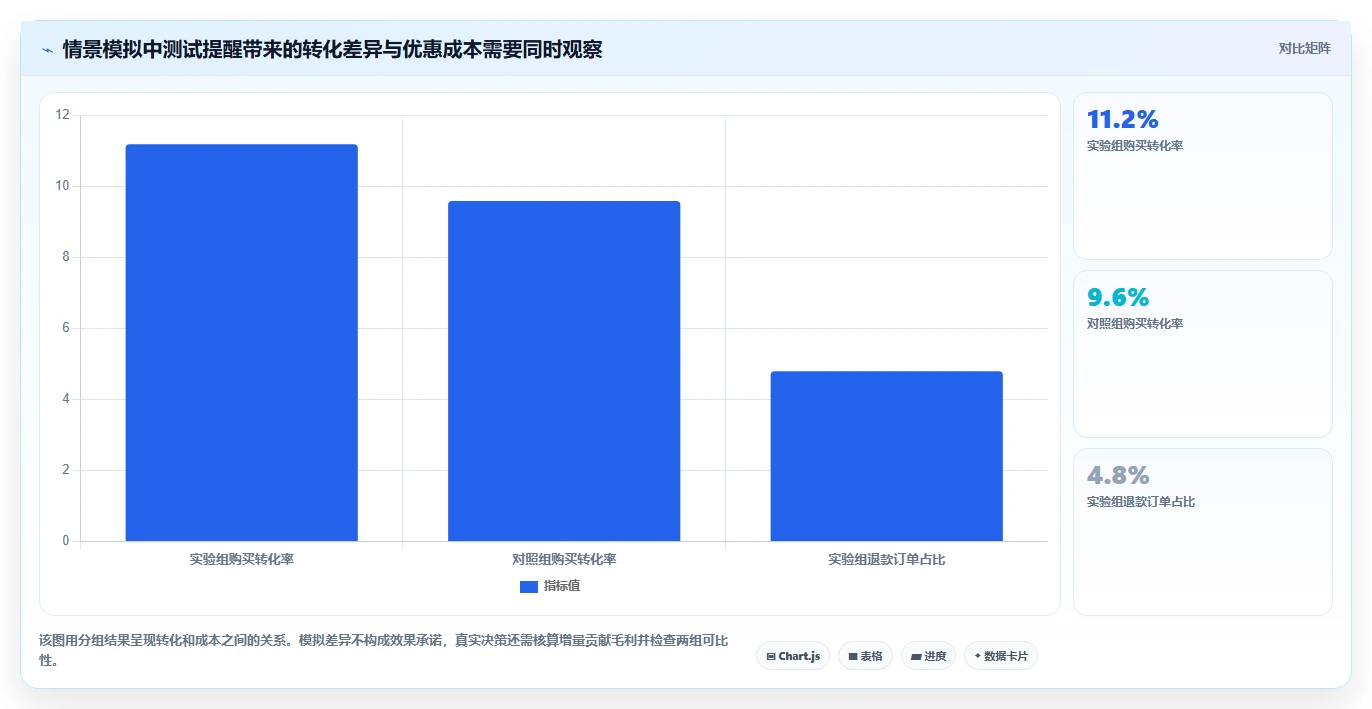Image resolution: width=1372 pixels, height=709 pixels.
Task: Click 实验组购买转化率 label under 11.2%
Action: pos(1135,146)
